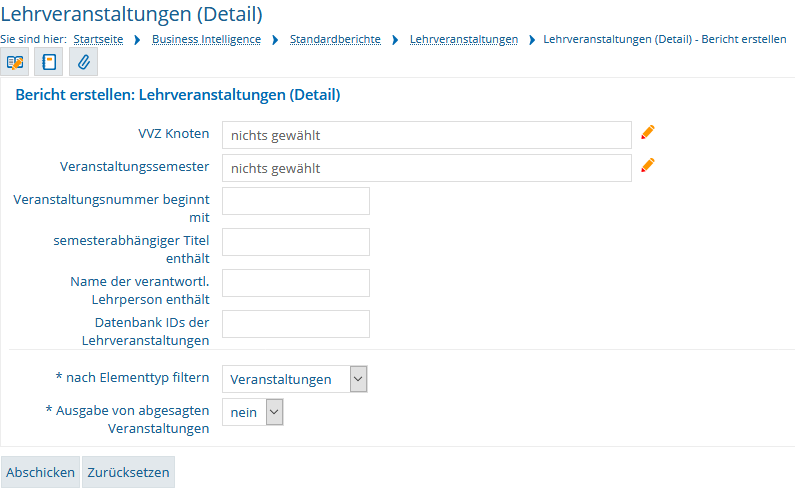Click the Veranstaltungssemester selection box
This screenshot has height=489, width=795.
(x=427, y=168)
